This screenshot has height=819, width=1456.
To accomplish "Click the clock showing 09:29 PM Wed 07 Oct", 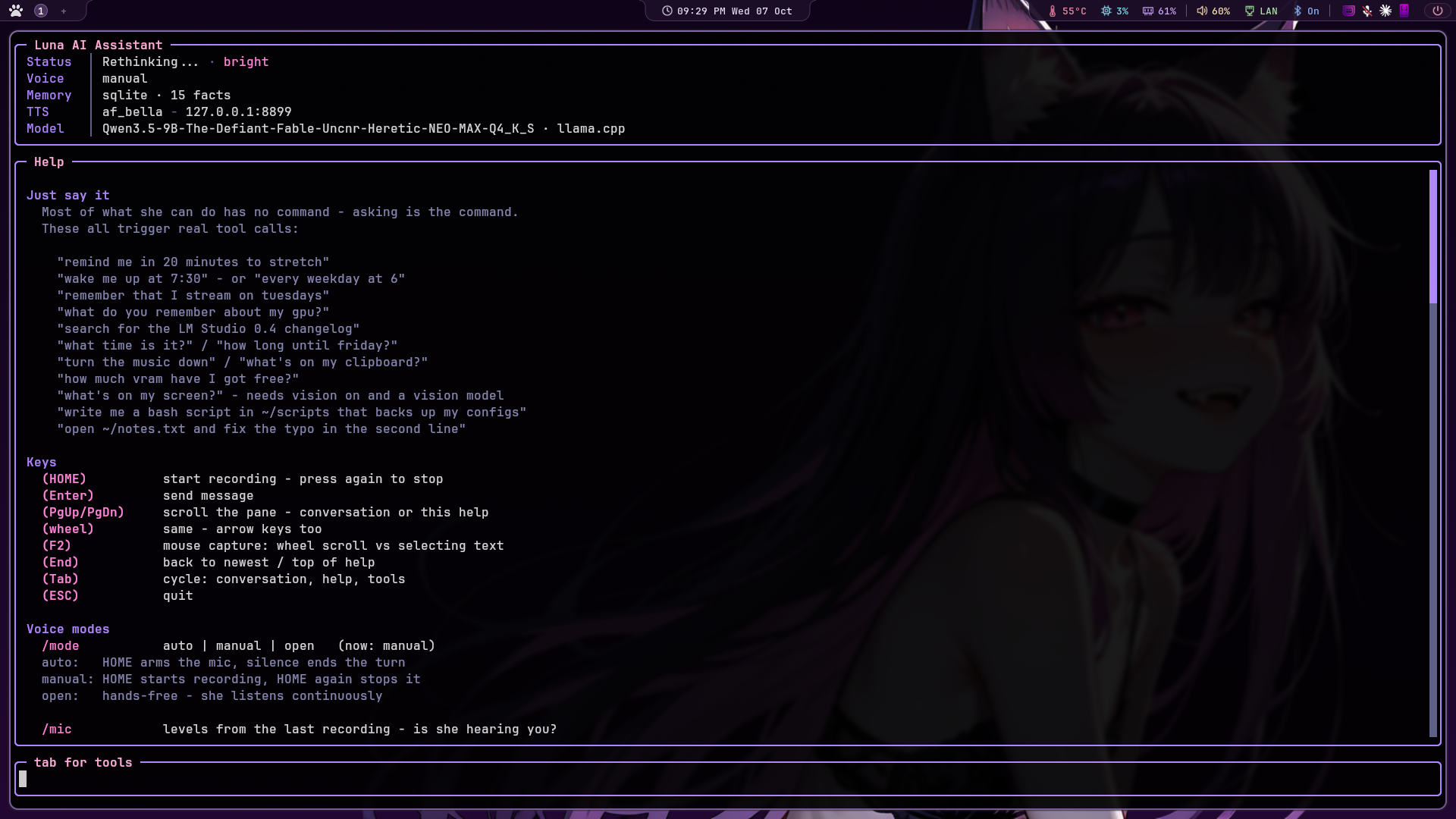I will (727, 11).
